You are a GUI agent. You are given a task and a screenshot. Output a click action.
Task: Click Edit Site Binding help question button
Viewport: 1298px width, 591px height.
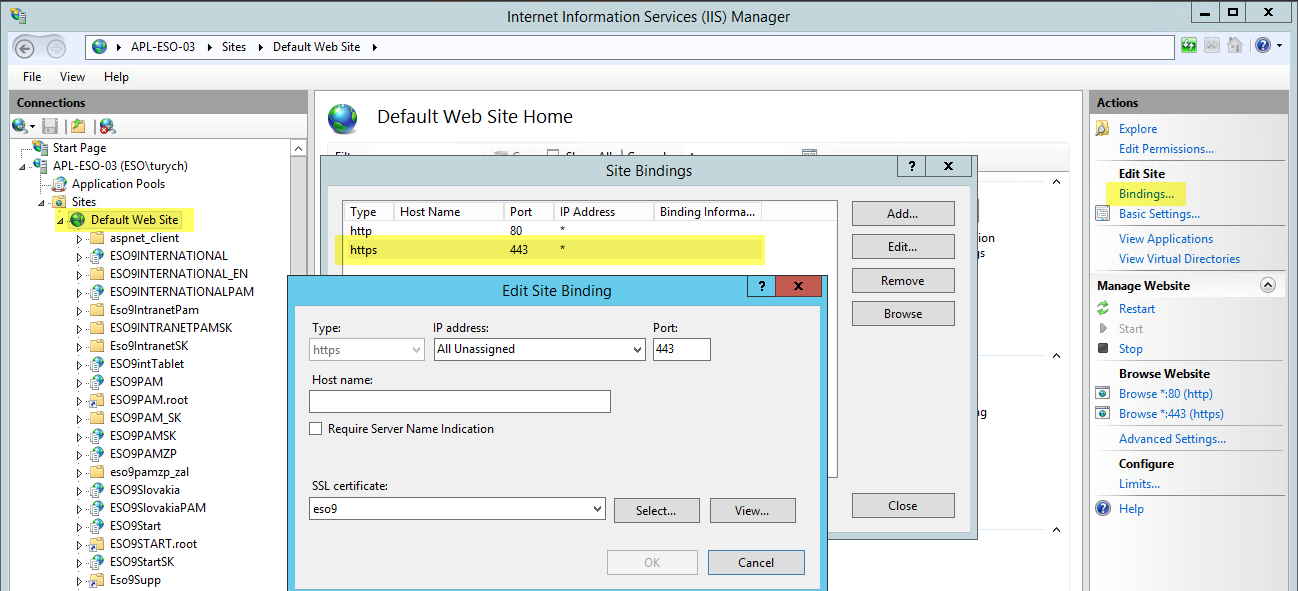point(761,287)
